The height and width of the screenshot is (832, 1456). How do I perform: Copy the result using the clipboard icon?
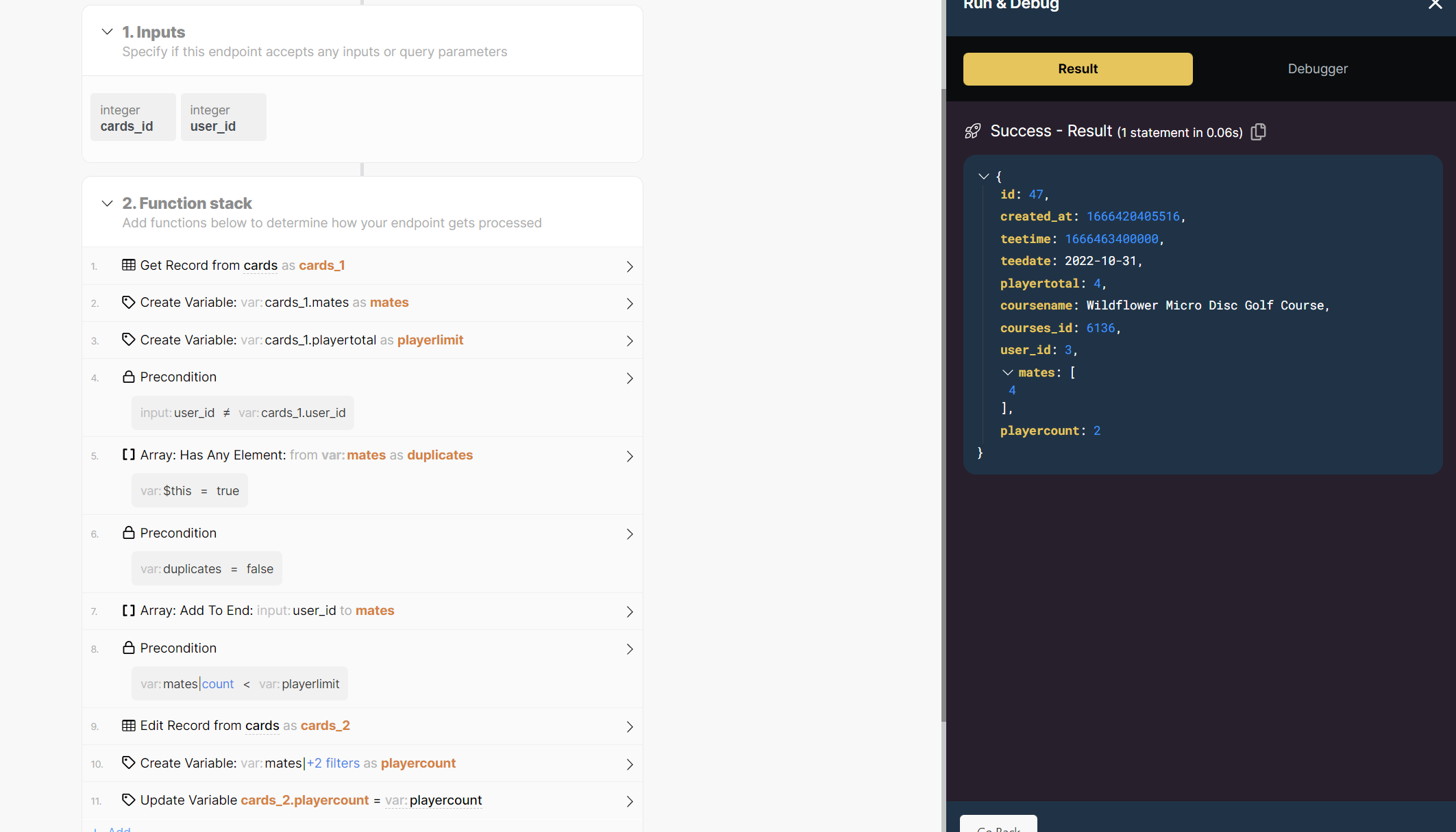(1259, 131)
